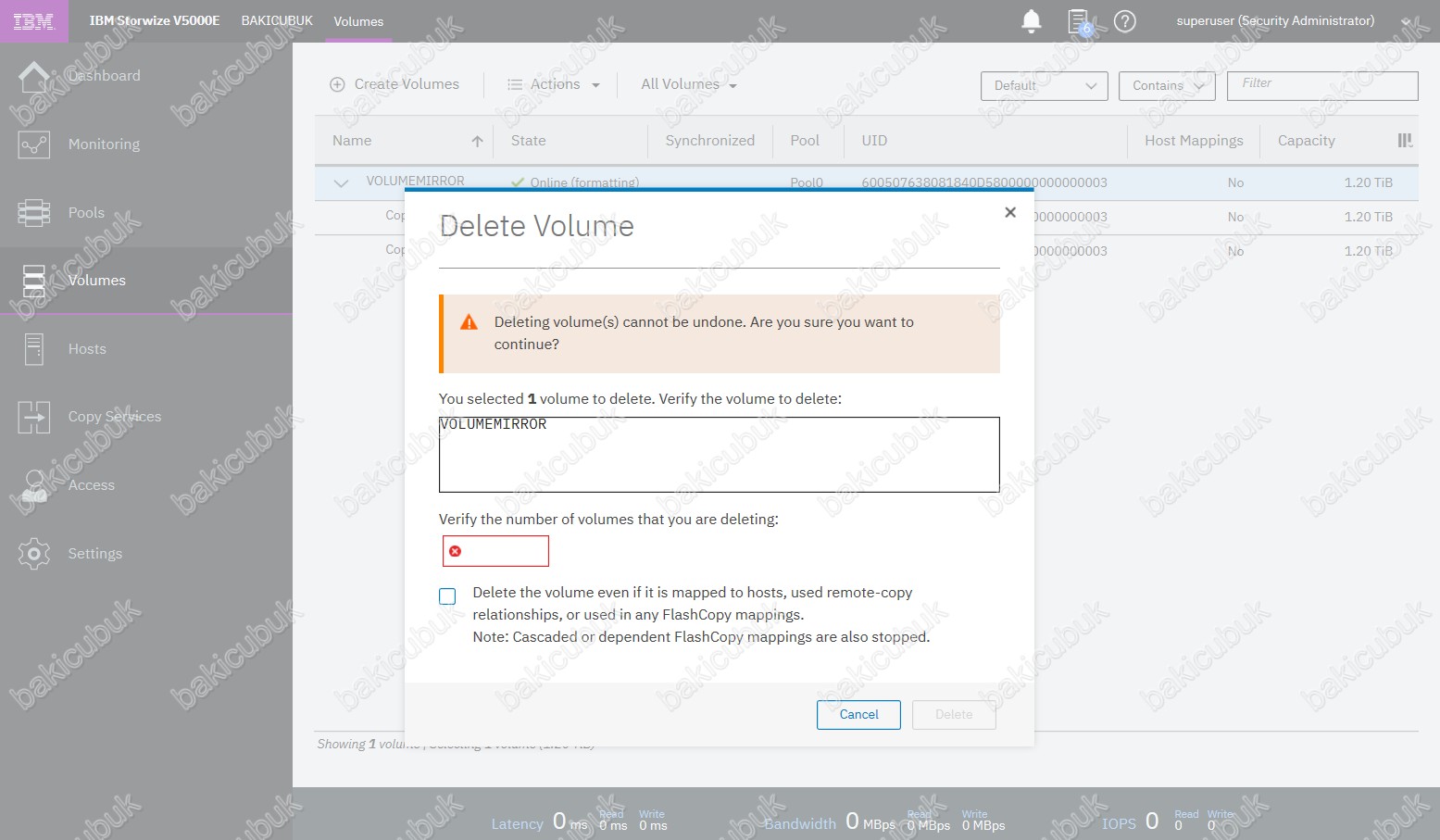
Task: Open Copy Services in the sidebar
Action: pyautogui.click(x=115, y=417)
